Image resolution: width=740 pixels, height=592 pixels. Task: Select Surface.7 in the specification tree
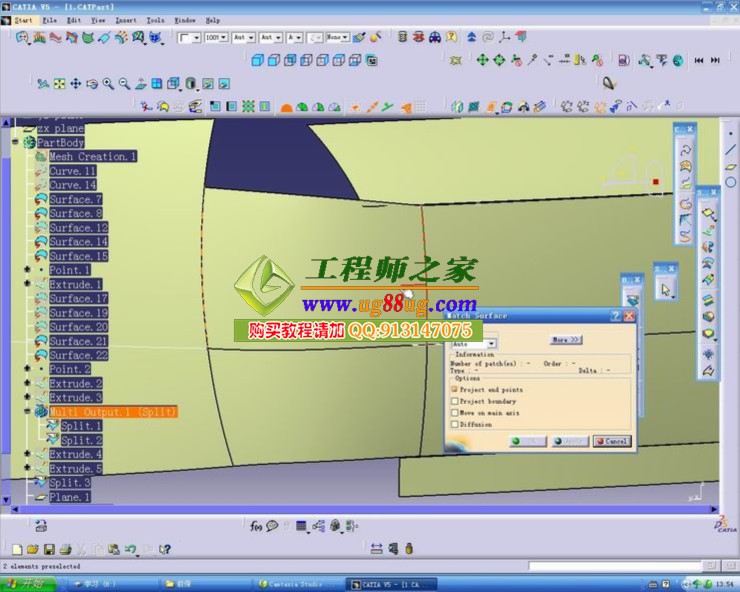pos(76,199)
